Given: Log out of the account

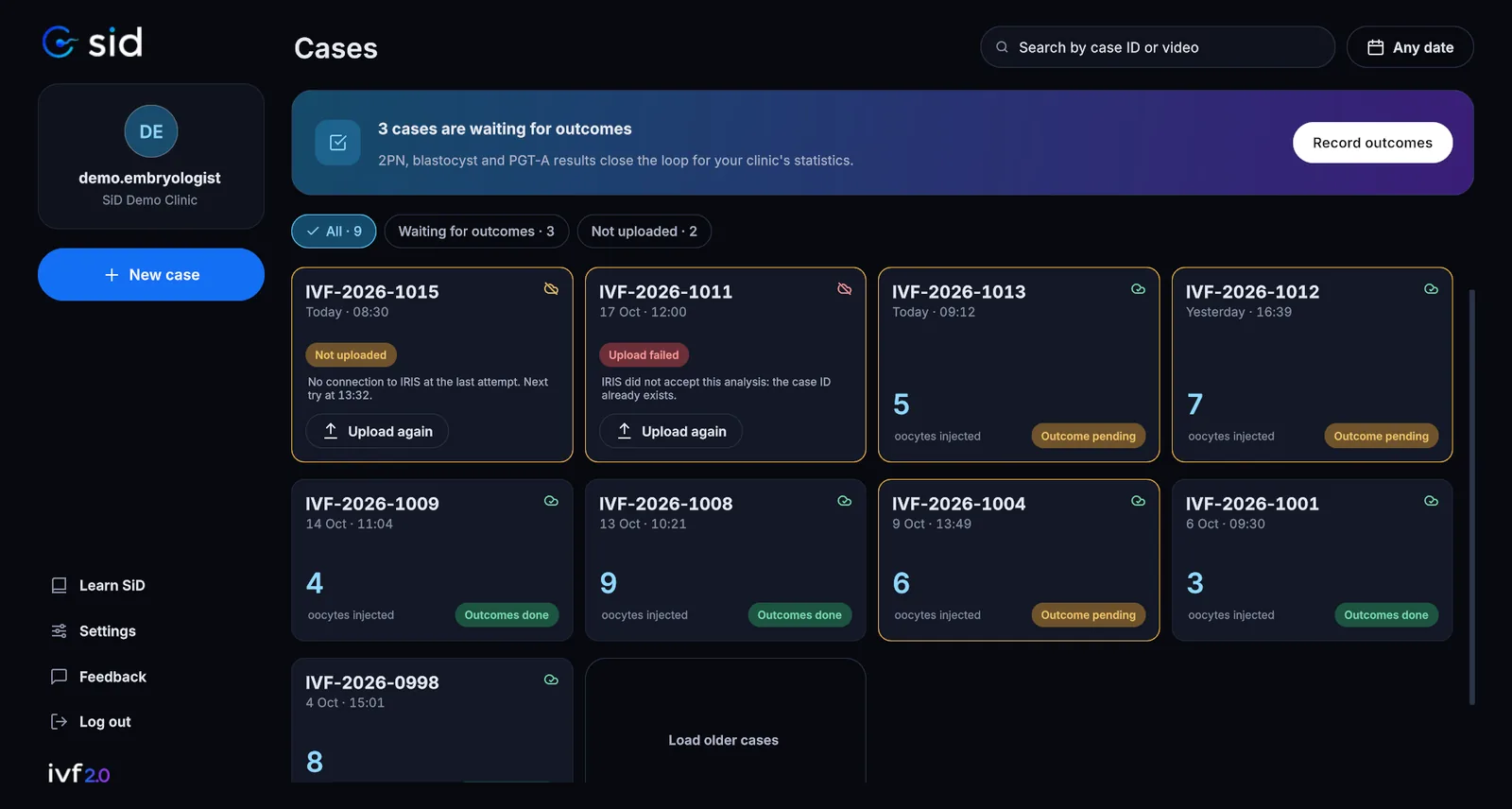Looking at the screenshot, I should click(x=91, y=721).
